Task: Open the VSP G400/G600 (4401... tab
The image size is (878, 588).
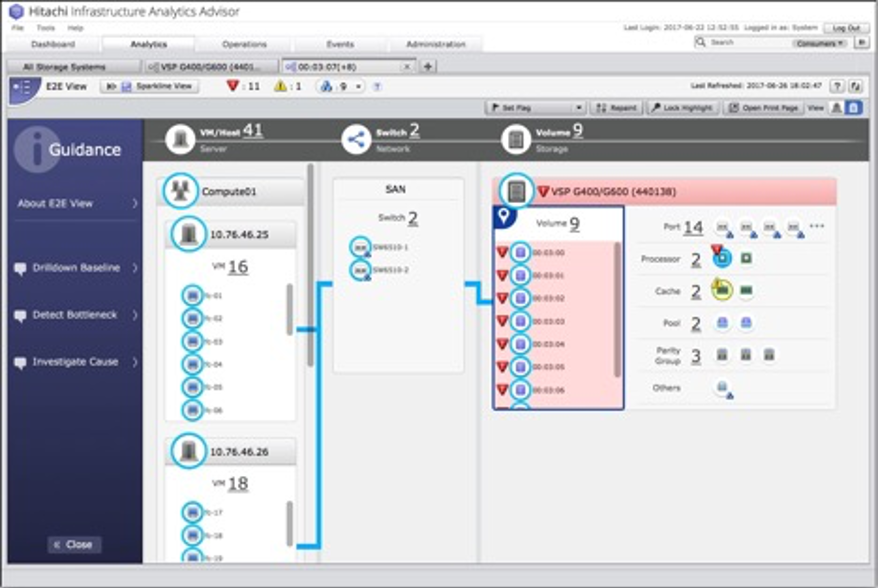Action: pyautogui.click(x=211, y=67)
